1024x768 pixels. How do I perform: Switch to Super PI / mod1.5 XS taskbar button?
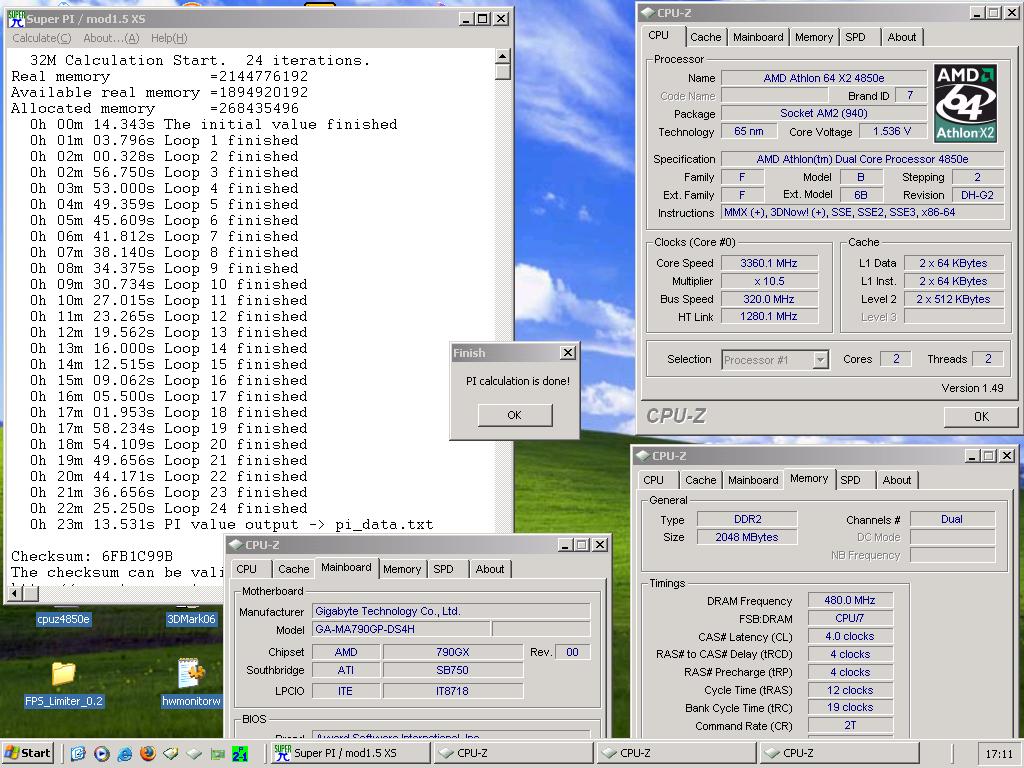pos(350,753)
